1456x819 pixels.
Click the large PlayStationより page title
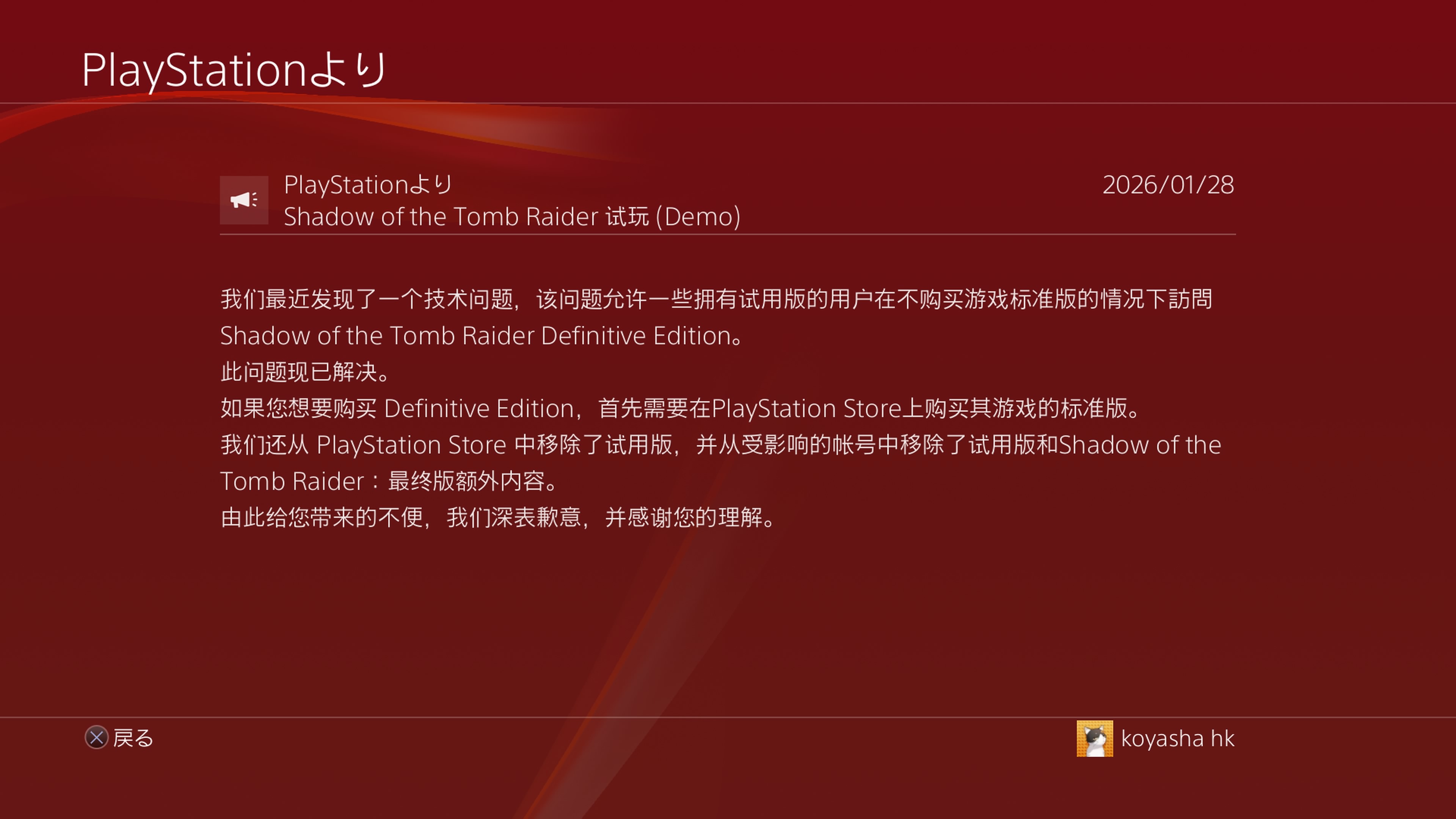click(234, 70)
